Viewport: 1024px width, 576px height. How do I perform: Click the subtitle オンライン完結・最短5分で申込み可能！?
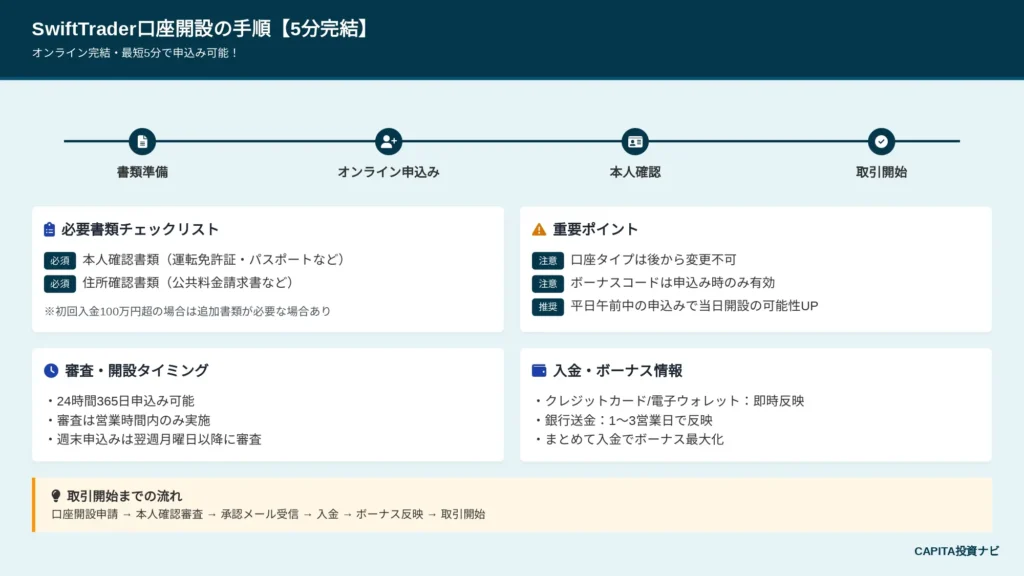click(136, 53)
